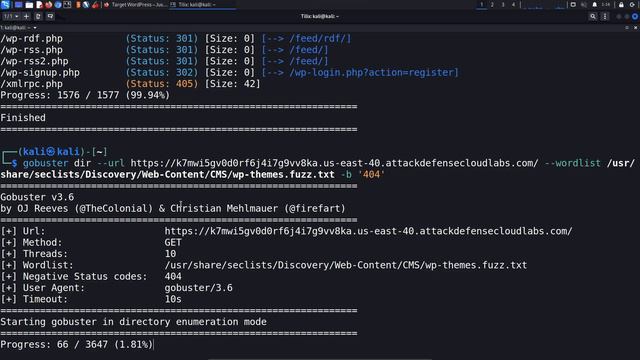Click the /wp-signup.php result row
Screen dimensions: 640x360
pyautogui.click(x=229, y=73)
